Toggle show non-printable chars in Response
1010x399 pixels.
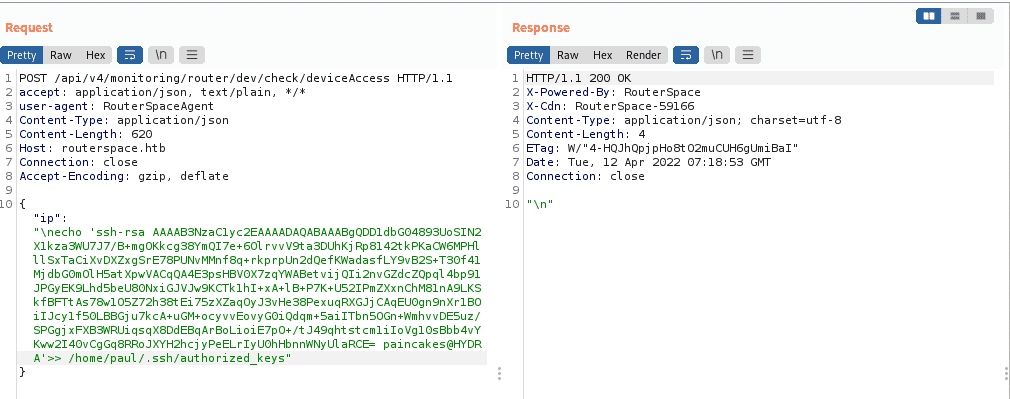(717, 55)
